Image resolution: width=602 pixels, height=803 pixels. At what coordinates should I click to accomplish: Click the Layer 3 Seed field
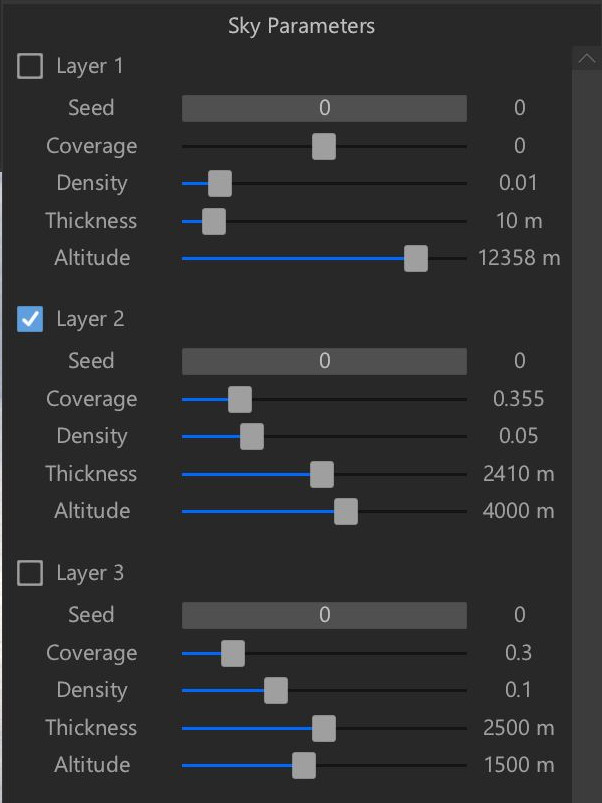324,615
